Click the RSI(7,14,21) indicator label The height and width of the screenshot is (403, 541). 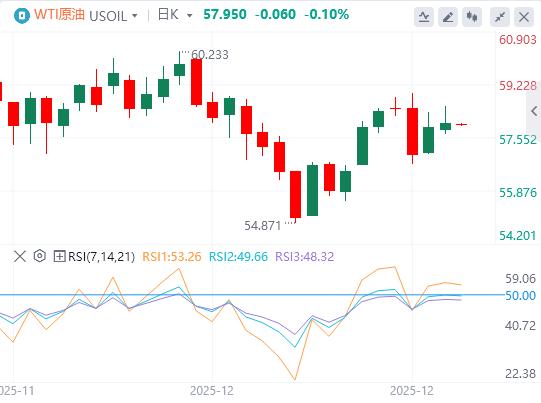click(x=101, y=257)
